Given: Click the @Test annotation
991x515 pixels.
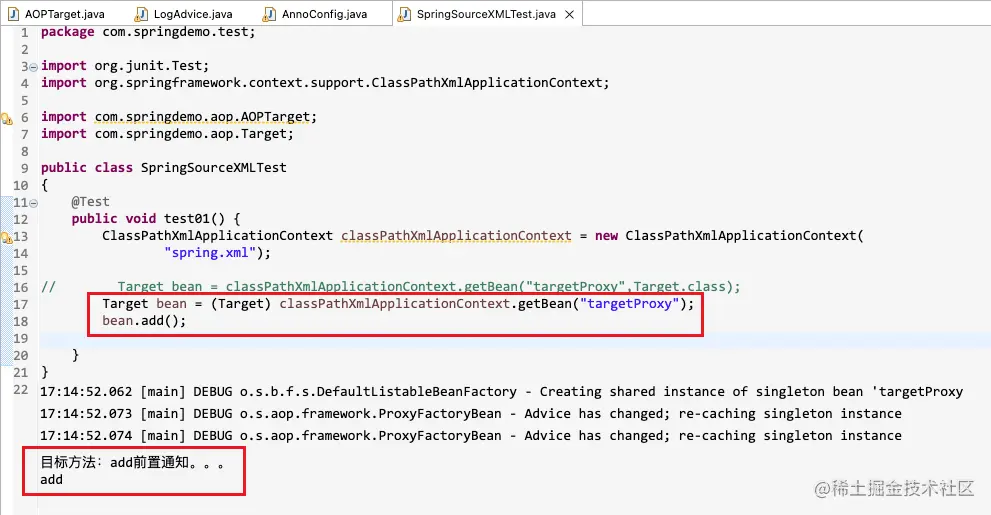Looking at the screenshot, I should click(90, 202).
